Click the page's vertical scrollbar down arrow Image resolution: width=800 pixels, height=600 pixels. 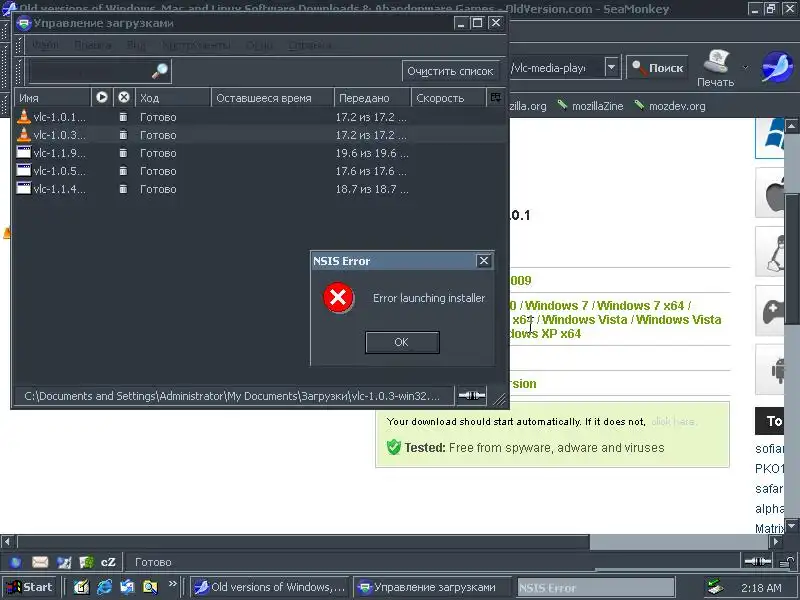(791, 526)
